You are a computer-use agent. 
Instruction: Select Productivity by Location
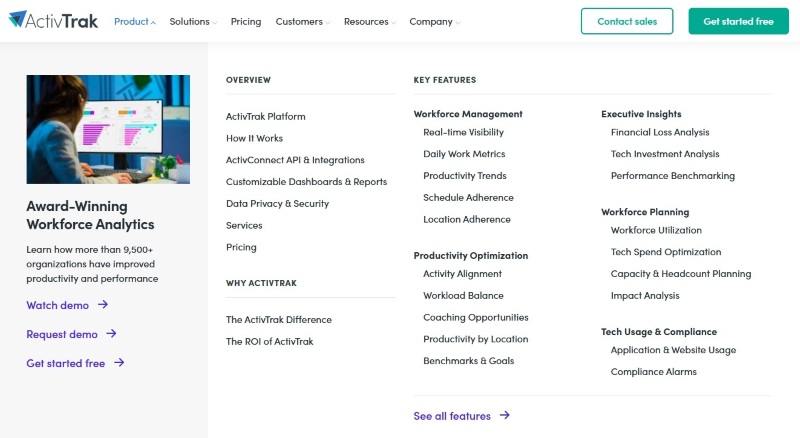476,339
